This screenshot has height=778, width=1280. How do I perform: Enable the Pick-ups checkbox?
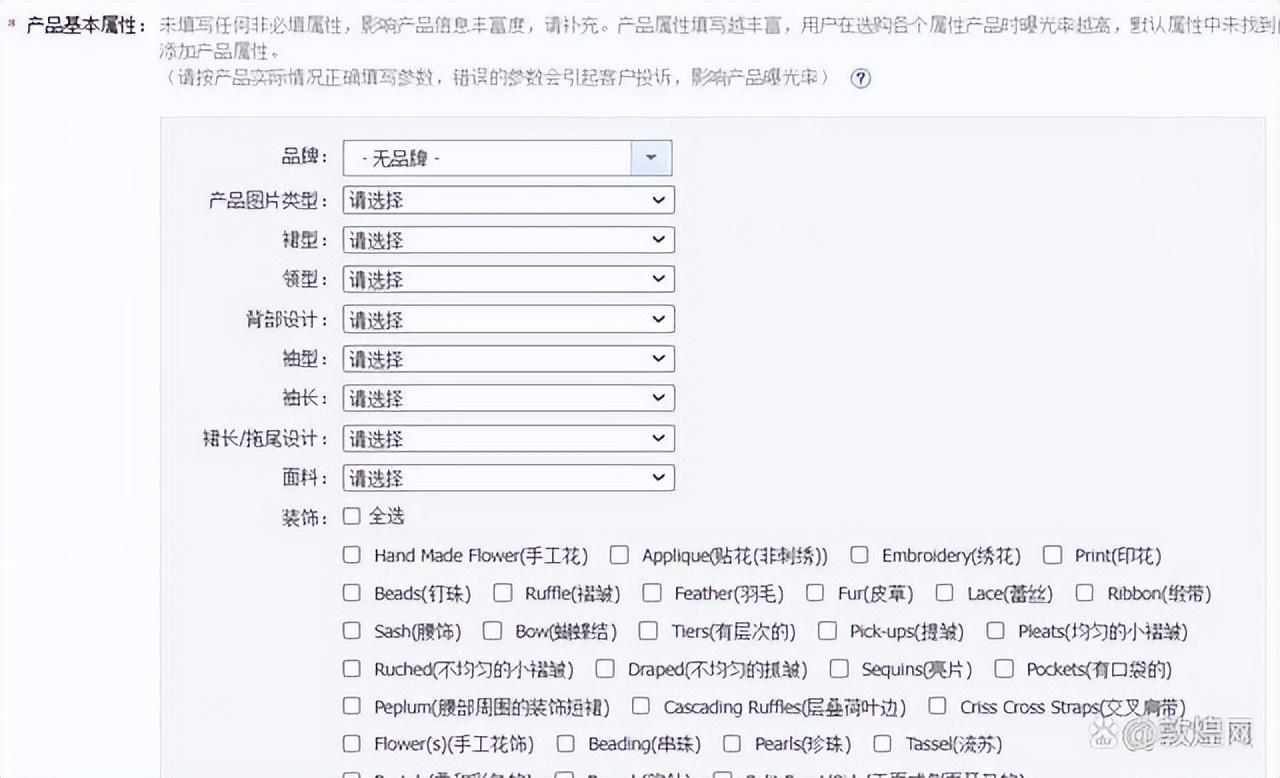point(827,630)
